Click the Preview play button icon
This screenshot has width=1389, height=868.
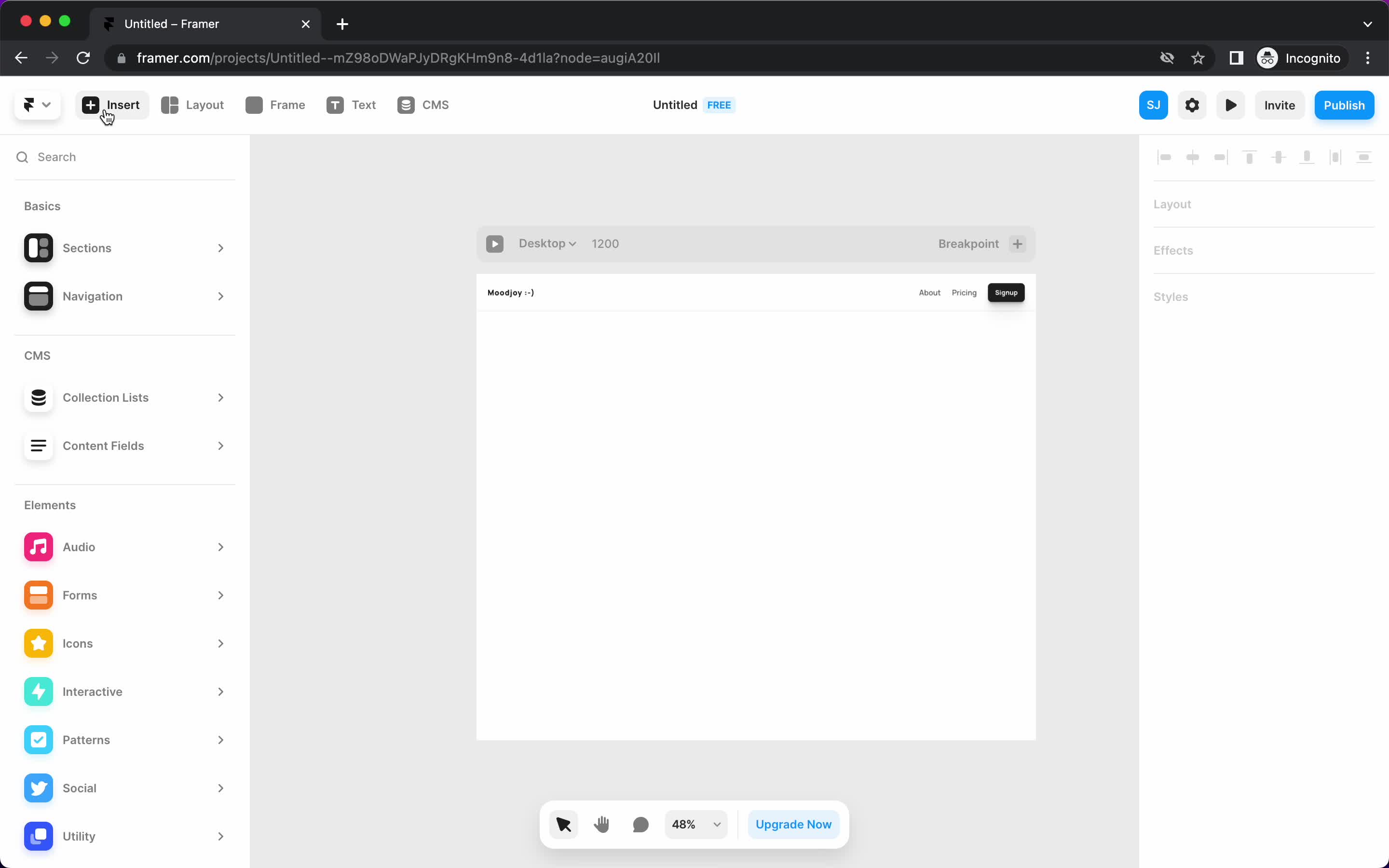(x=1231, y=105)
